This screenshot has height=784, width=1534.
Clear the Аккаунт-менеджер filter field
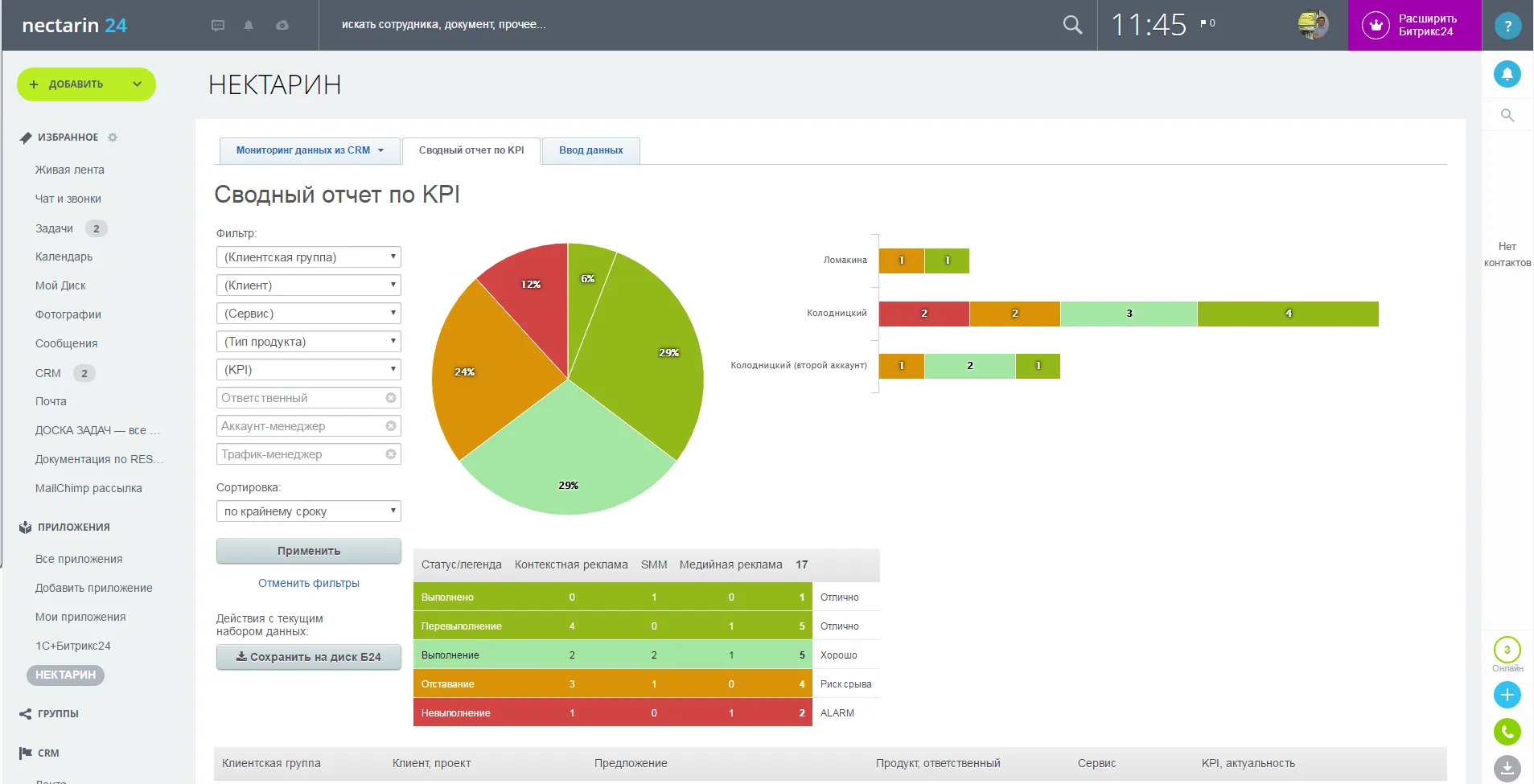[x=391, y=426]
